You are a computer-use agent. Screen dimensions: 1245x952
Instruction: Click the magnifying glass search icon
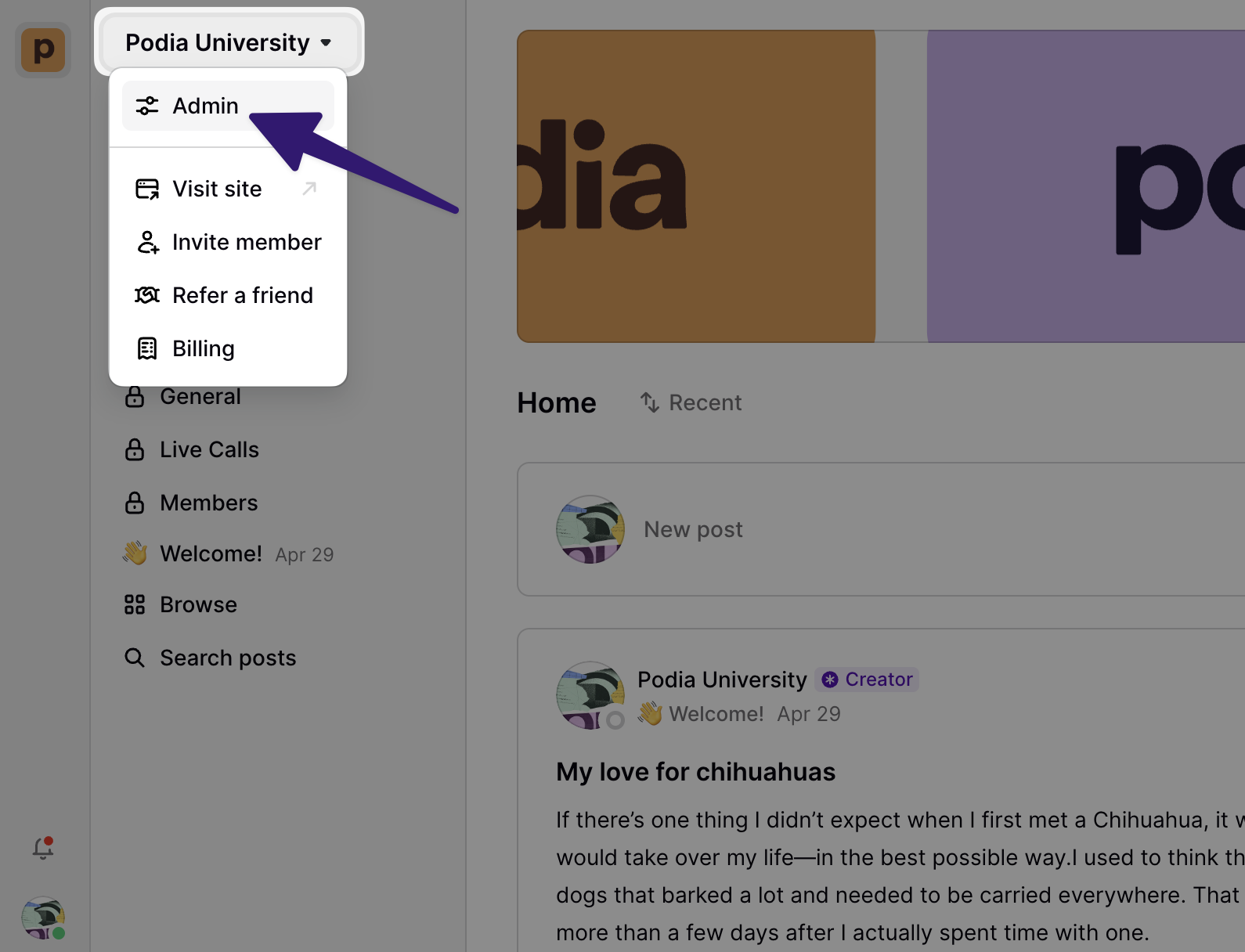click(135, 658)
